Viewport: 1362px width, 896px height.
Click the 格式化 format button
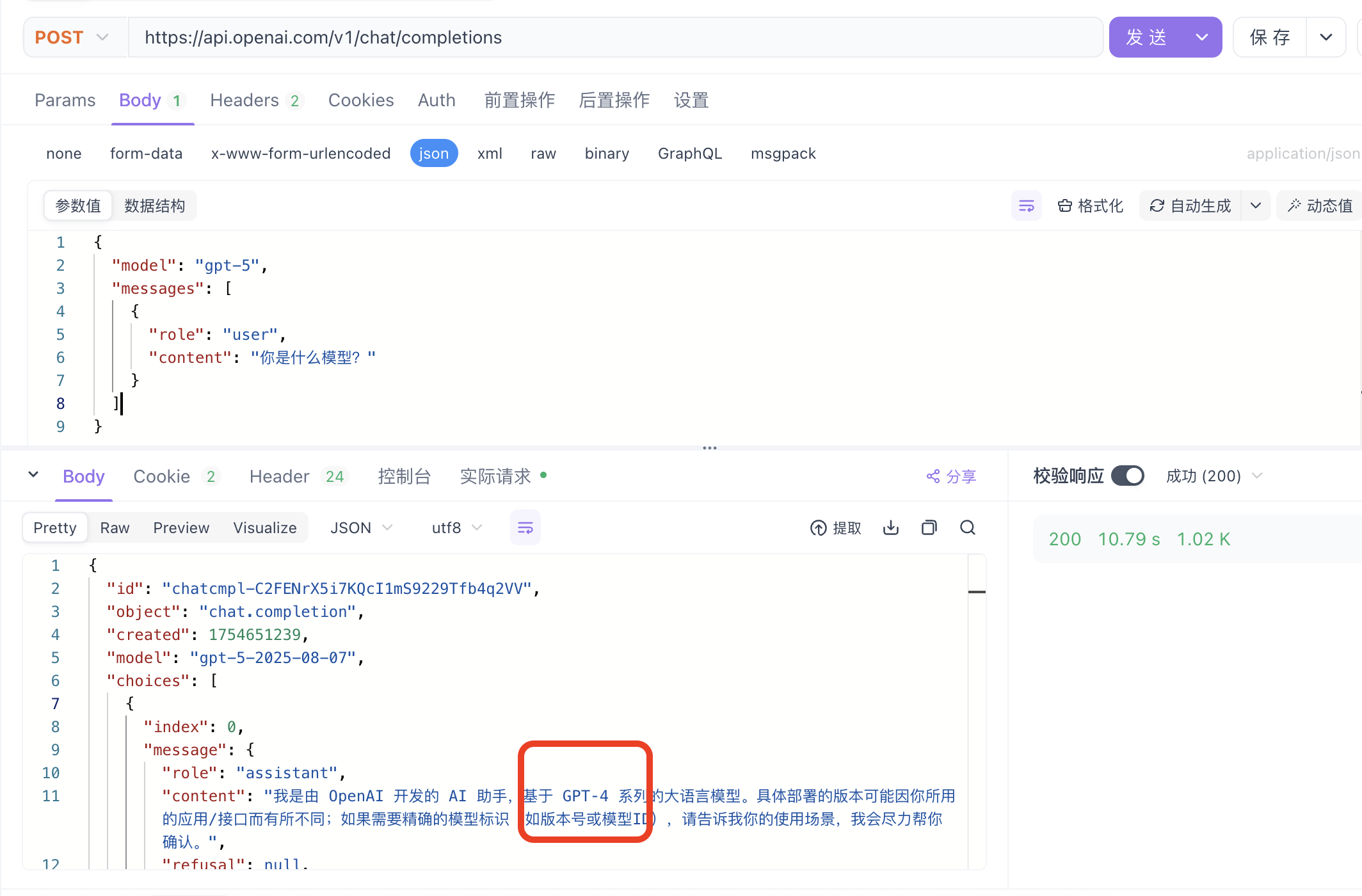(1091, 206)
